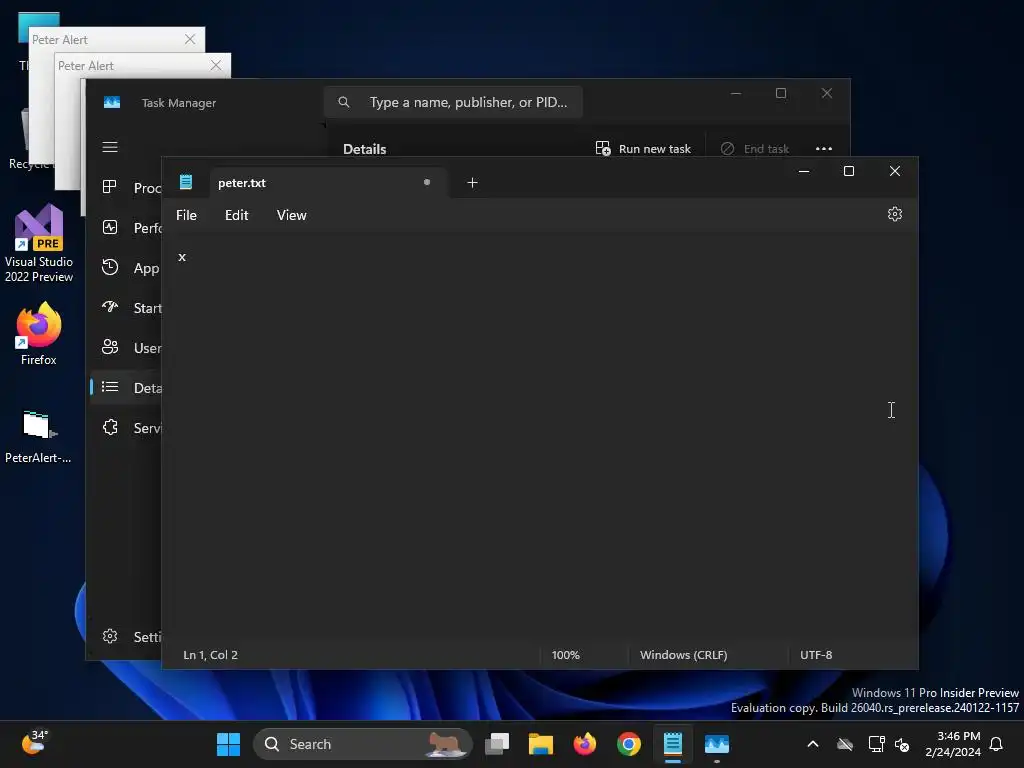Open Windows Start button
Screen dimensions: 1024x768
(x=228, y=744)
